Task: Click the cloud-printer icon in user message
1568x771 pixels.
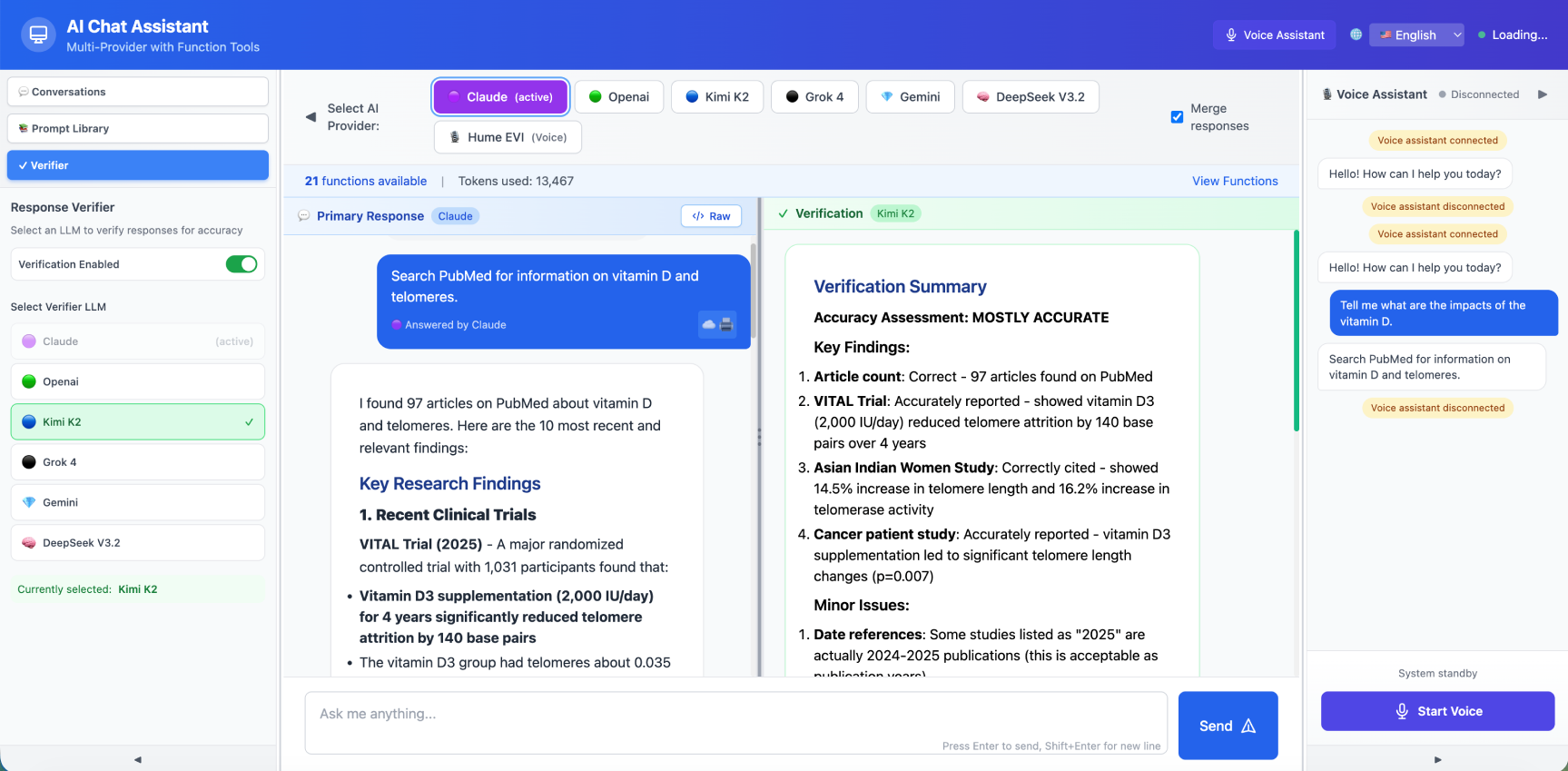Action: (717, 324)
